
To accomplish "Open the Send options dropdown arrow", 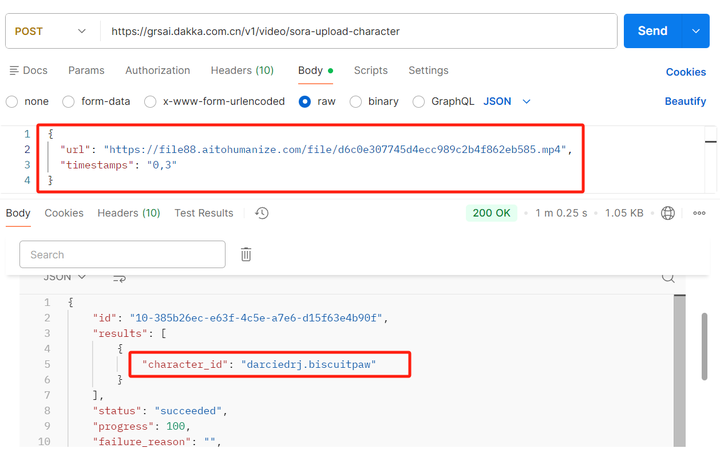I will coord(697,31).
